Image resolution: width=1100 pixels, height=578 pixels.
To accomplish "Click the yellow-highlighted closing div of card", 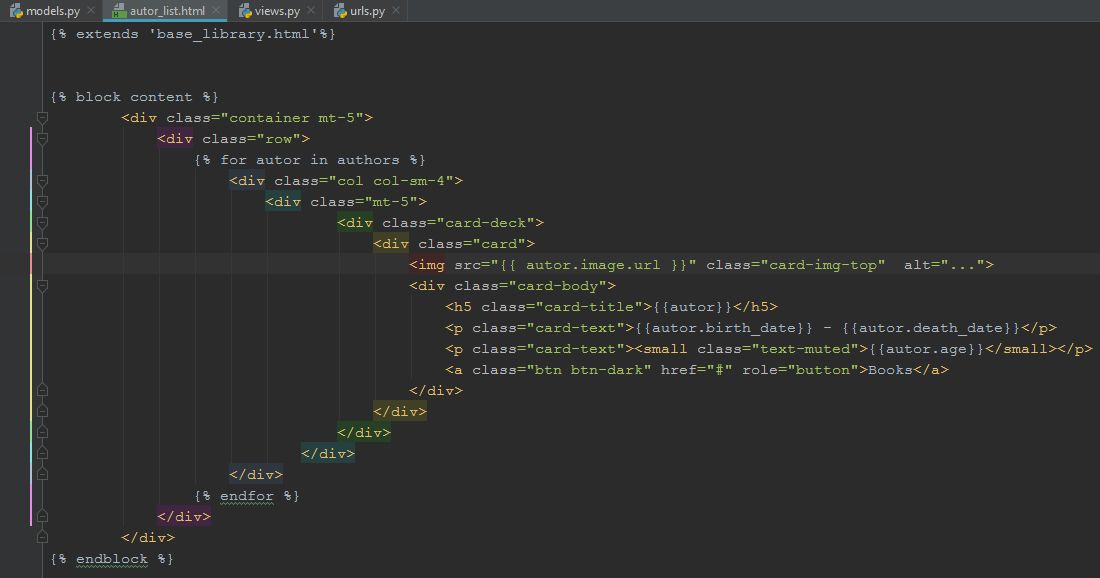I will (400, 412).
